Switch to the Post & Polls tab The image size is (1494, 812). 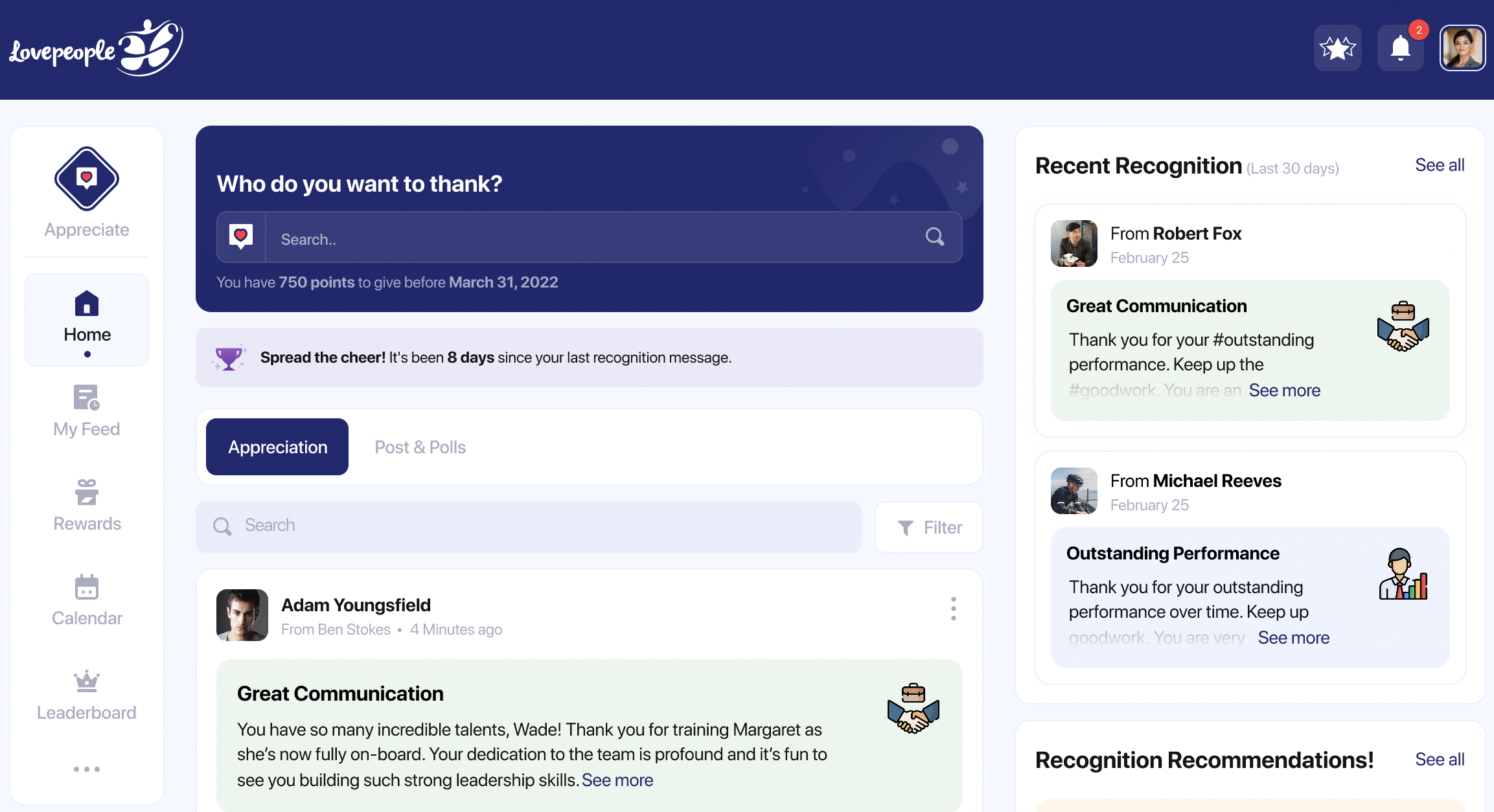420,447
